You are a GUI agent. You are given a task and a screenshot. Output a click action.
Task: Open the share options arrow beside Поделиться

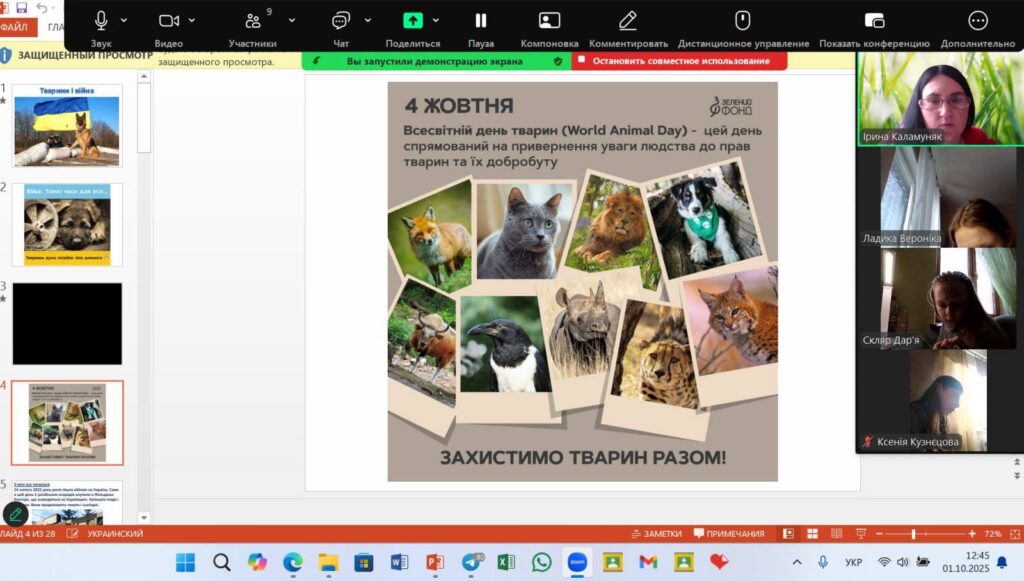point(435,20)
